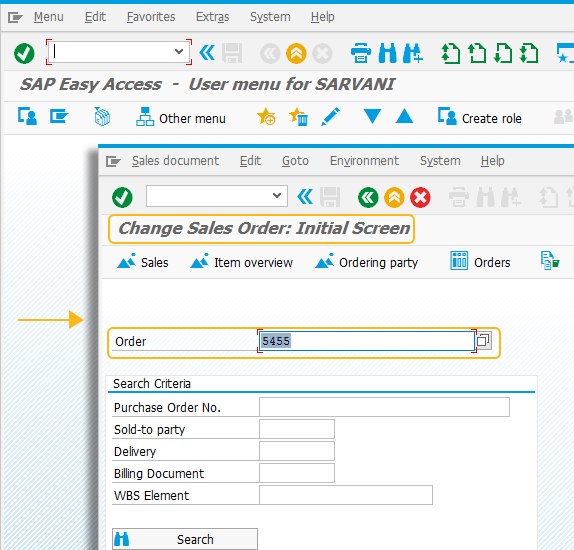Click red Cancel icon in sales order toolbar
This screenshot has height=550, width=574.
(x=420, y=198)
